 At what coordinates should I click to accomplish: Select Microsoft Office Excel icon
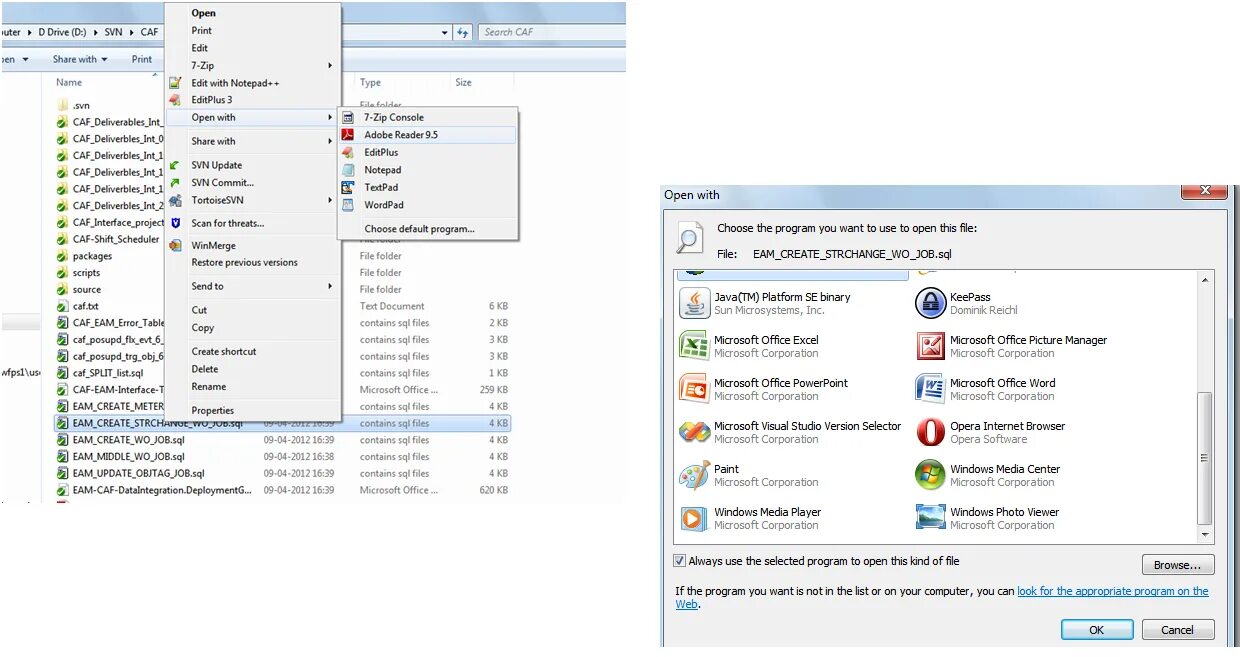click(x=694, y=346)
